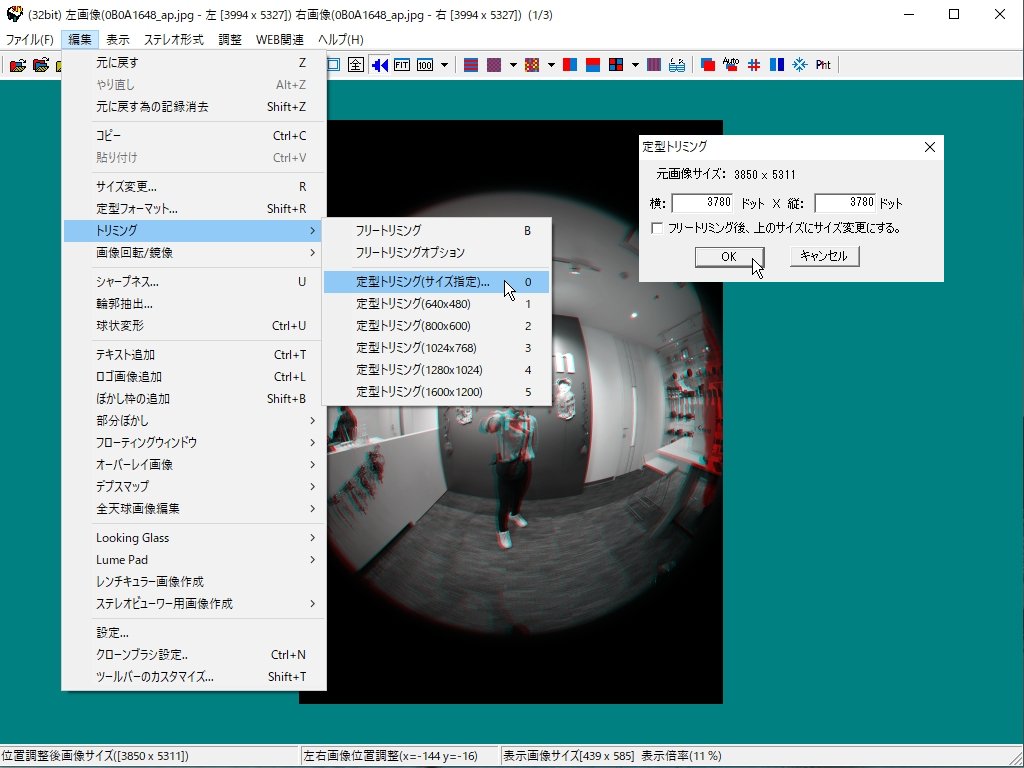This screenshot has width=1024, height=768.
Task: Open the 調整 menu
Action: (230, 40)
